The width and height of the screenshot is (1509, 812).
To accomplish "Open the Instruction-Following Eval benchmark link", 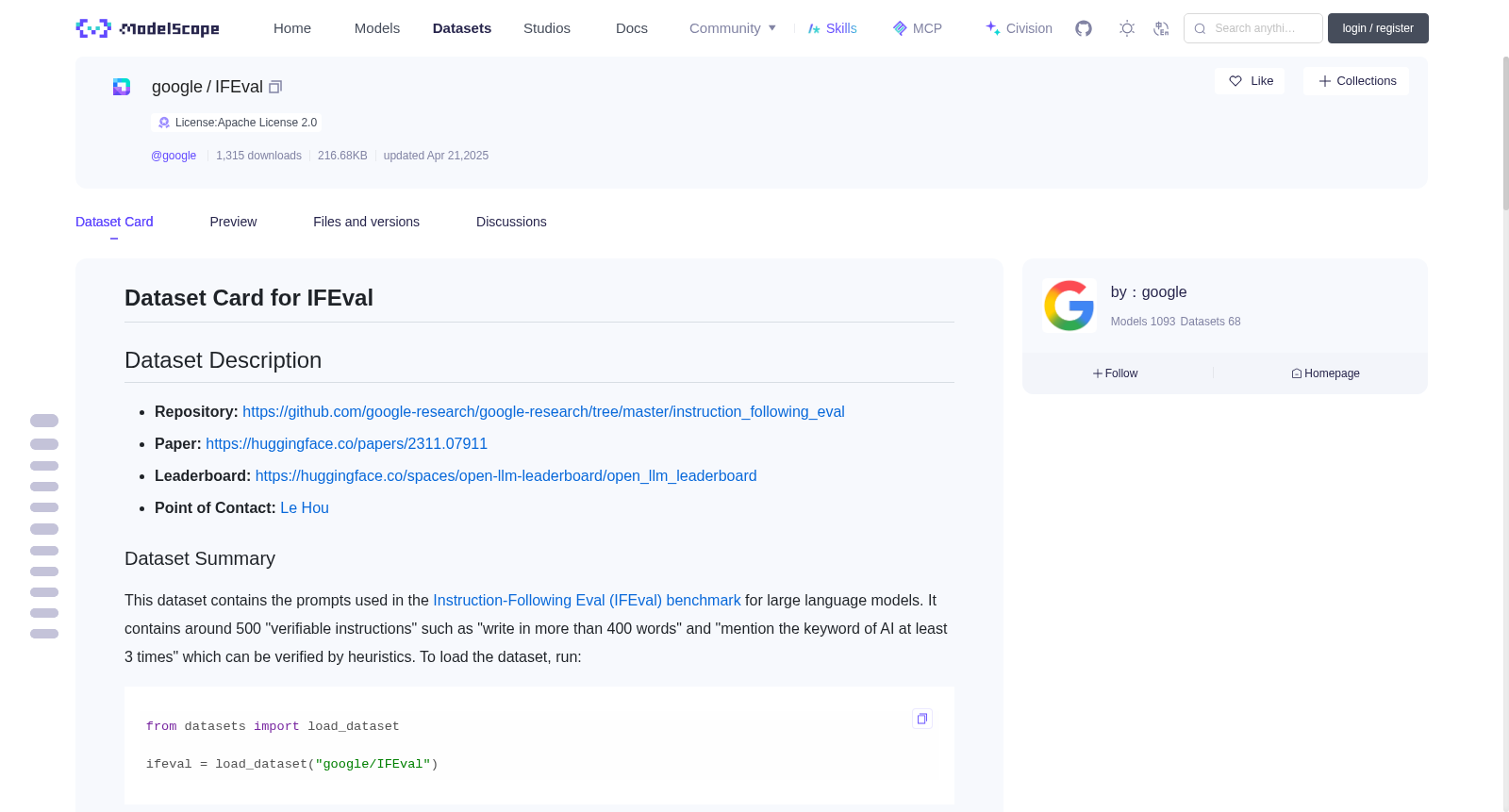I will [x=587, y=601].
